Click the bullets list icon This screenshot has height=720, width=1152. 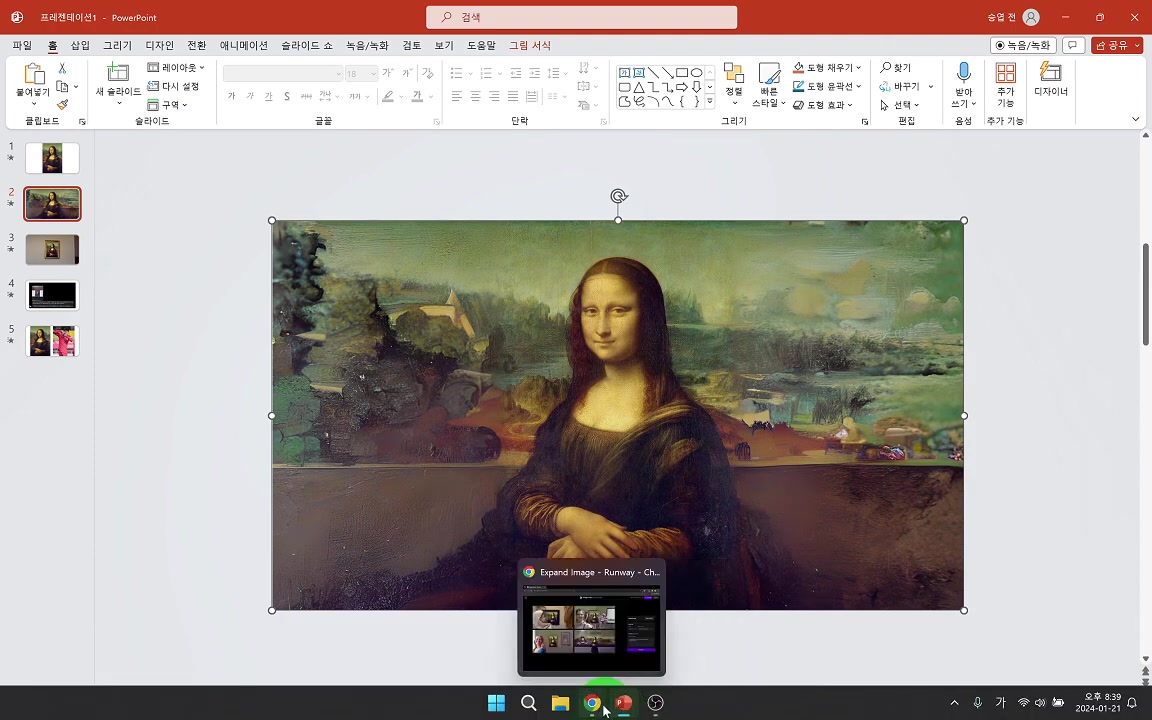(x=457, y=73)
